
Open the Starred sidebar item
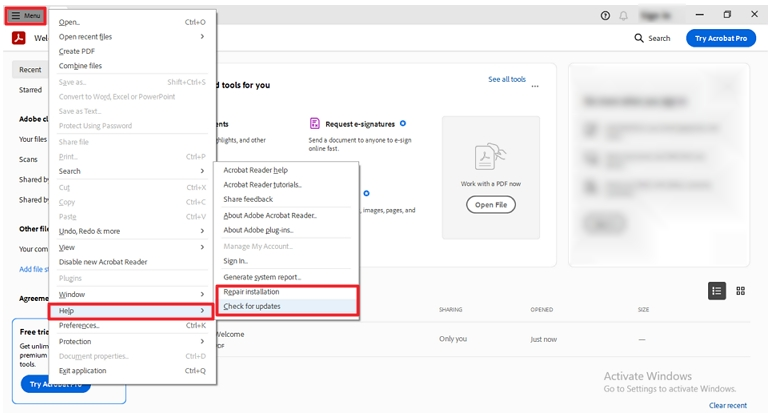pos(30,90)
